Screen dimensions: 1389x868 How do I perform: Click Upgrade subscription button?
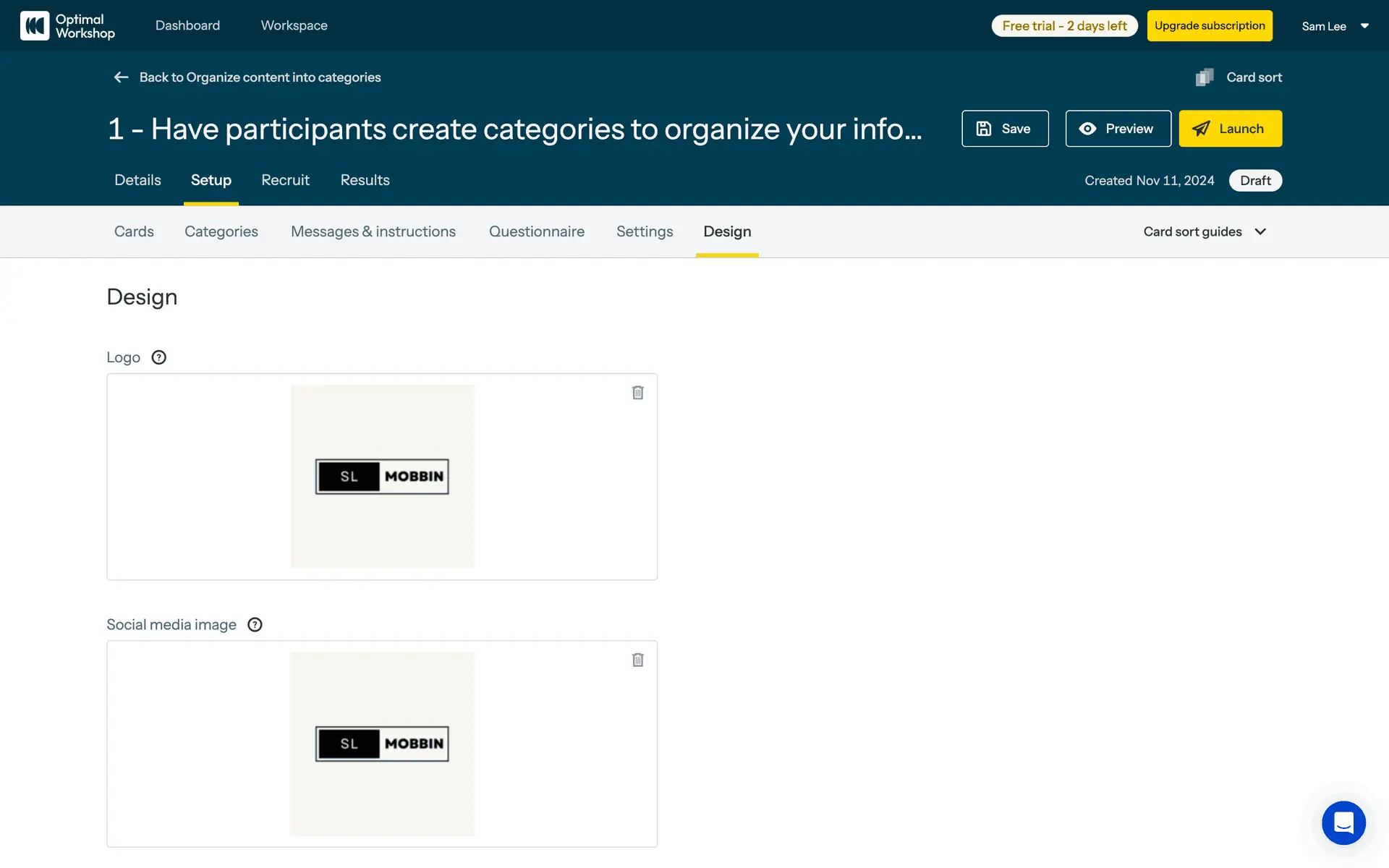click(x=1210, y=26)
